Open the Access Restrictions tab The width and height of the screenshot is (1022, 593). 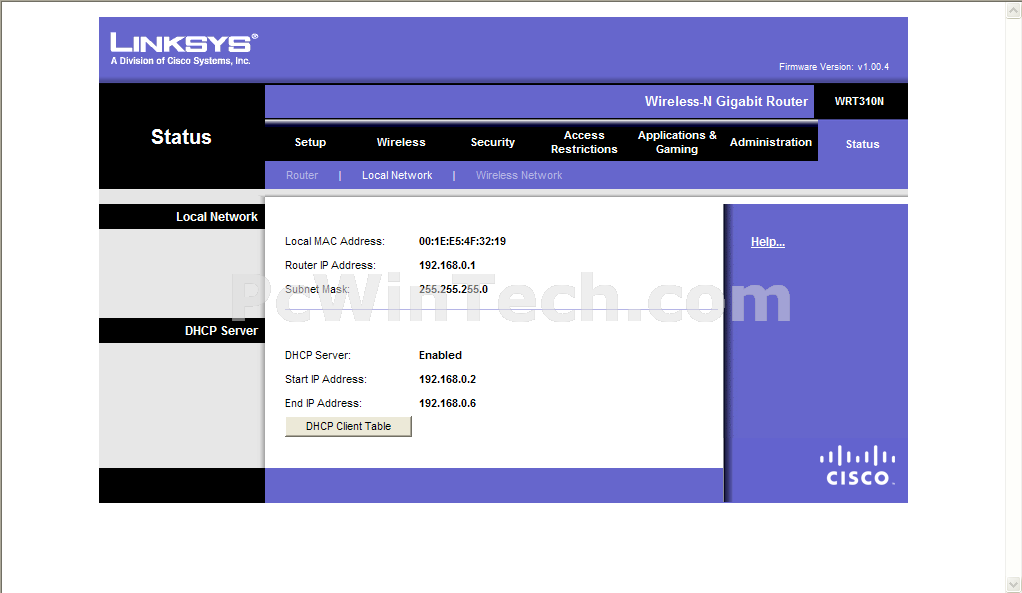click(x=584, y=142)
